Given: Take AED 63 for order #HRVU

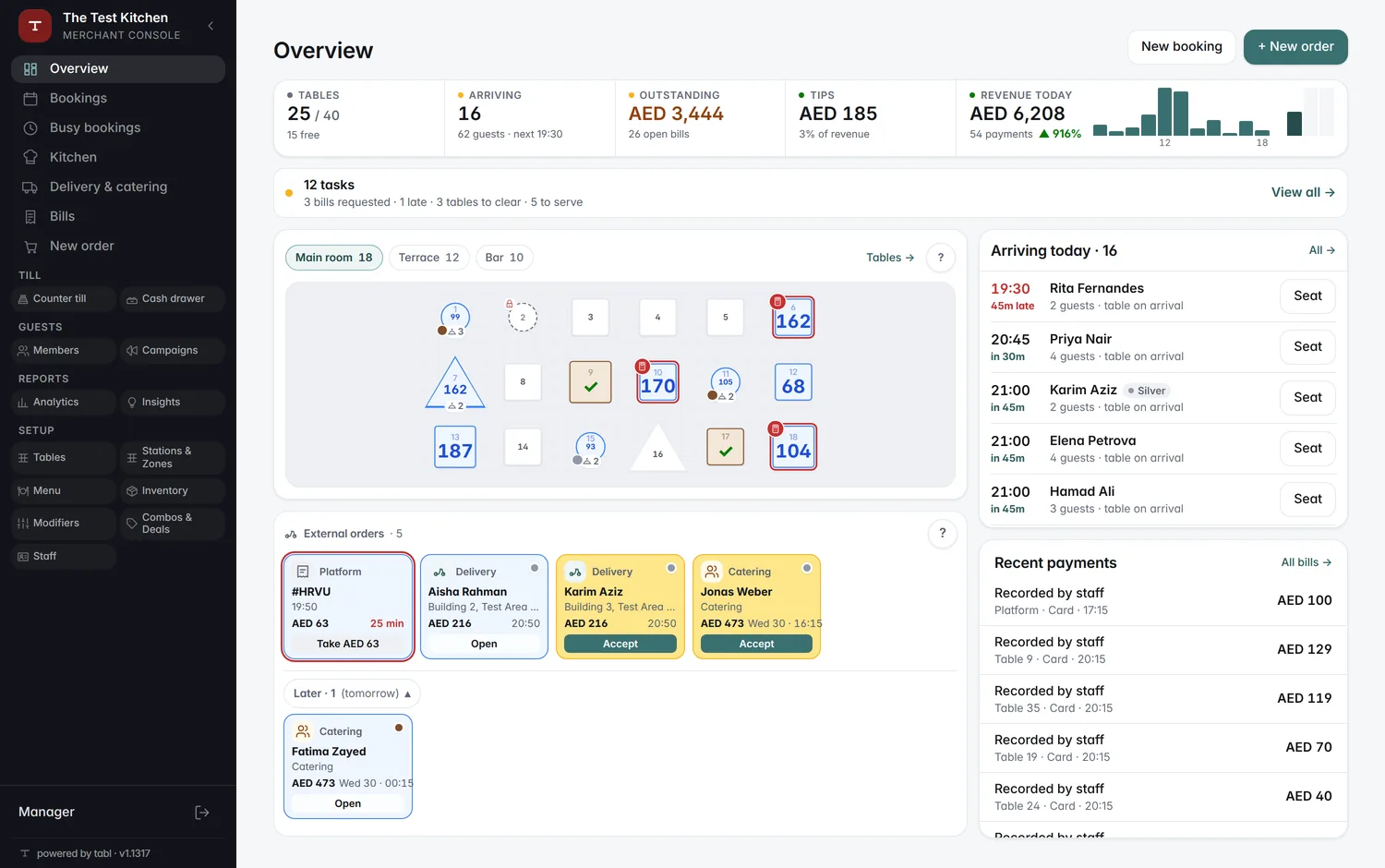Looking at the screenshot, I should point(348,644).
